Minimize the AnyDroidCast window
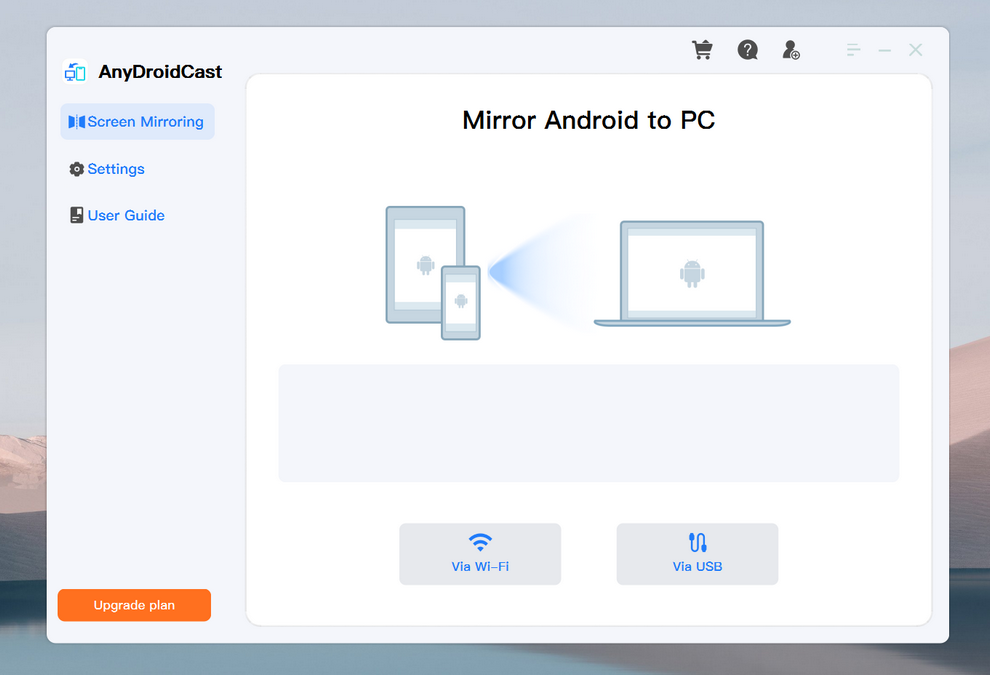This screenshot has width=990, height=675. [884, 50]
